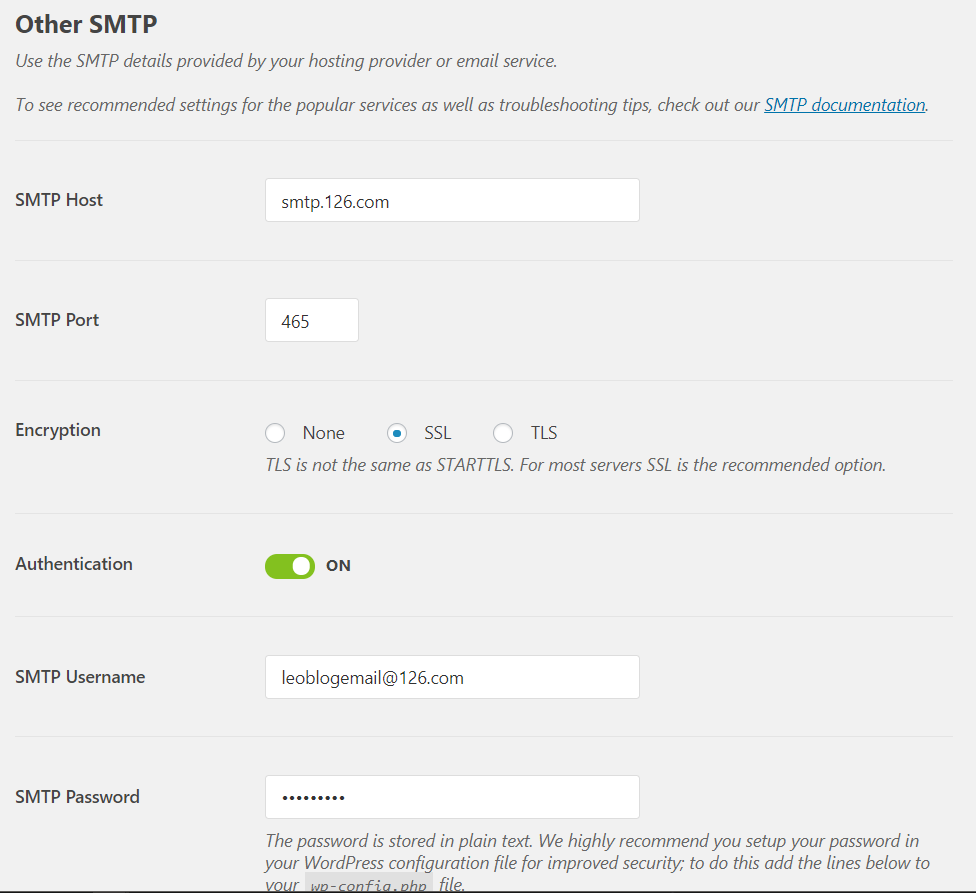976x893 pixels.
Task: Click the wp-config.php code snippet
Action: click(x=368, y=884)
